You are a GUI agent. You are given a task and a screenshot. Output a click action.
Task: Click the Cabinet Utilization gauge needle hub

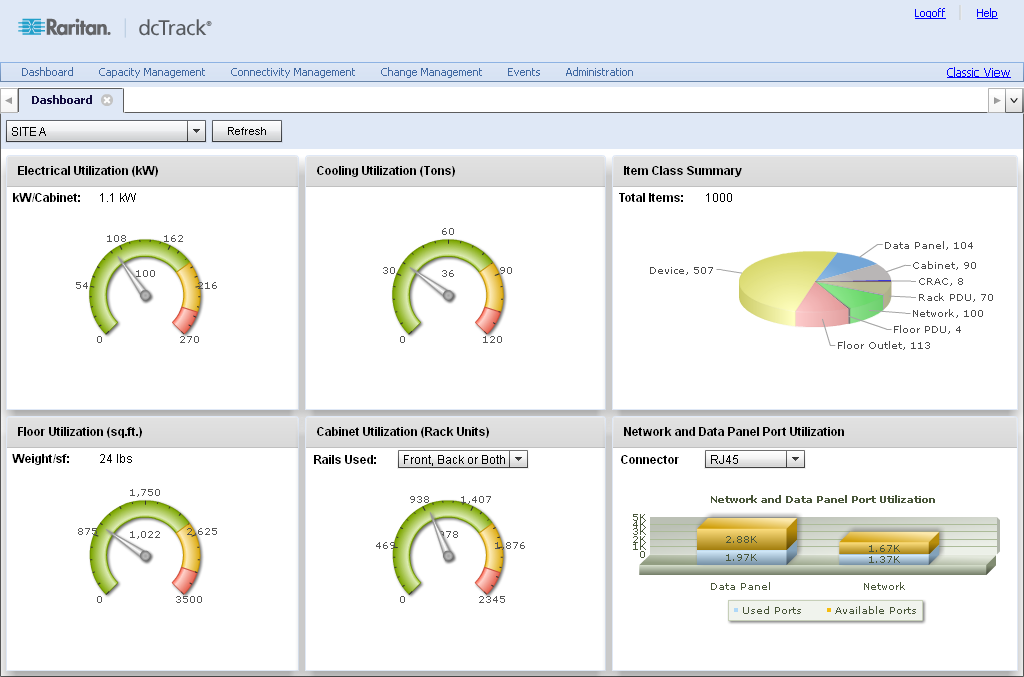click(x=449, y=556)
